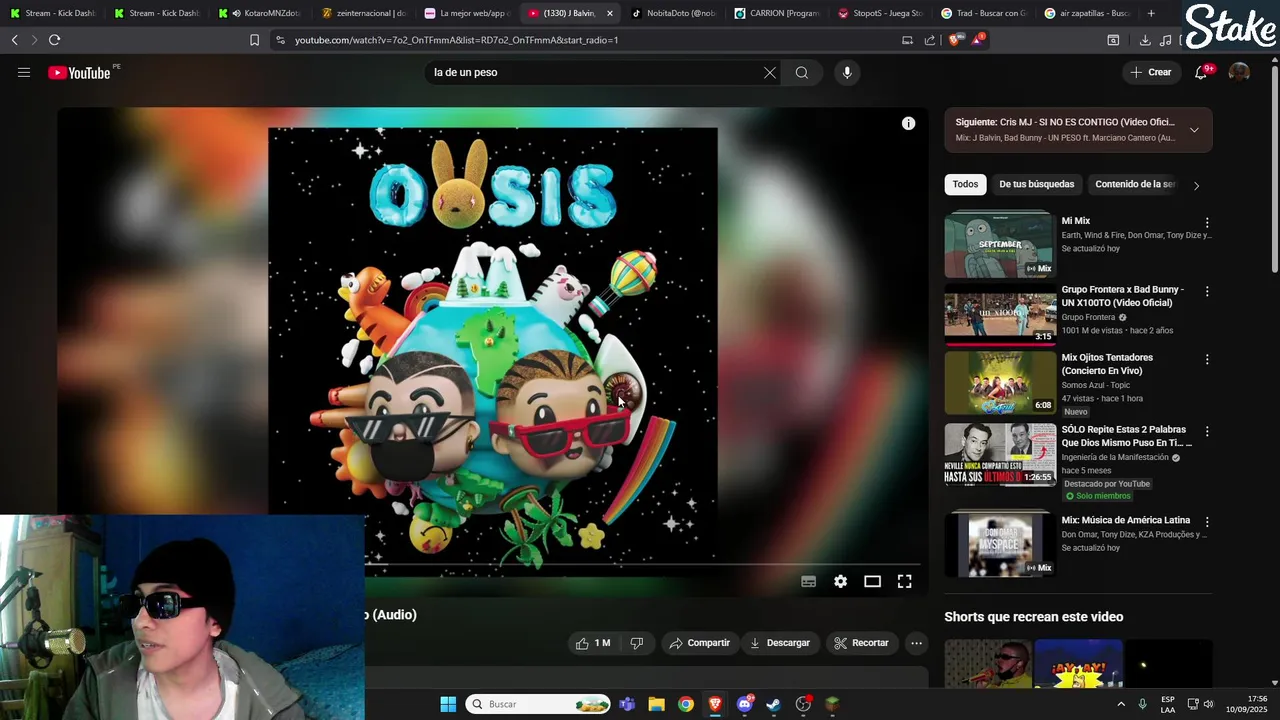Switch to theater mode

872,581
